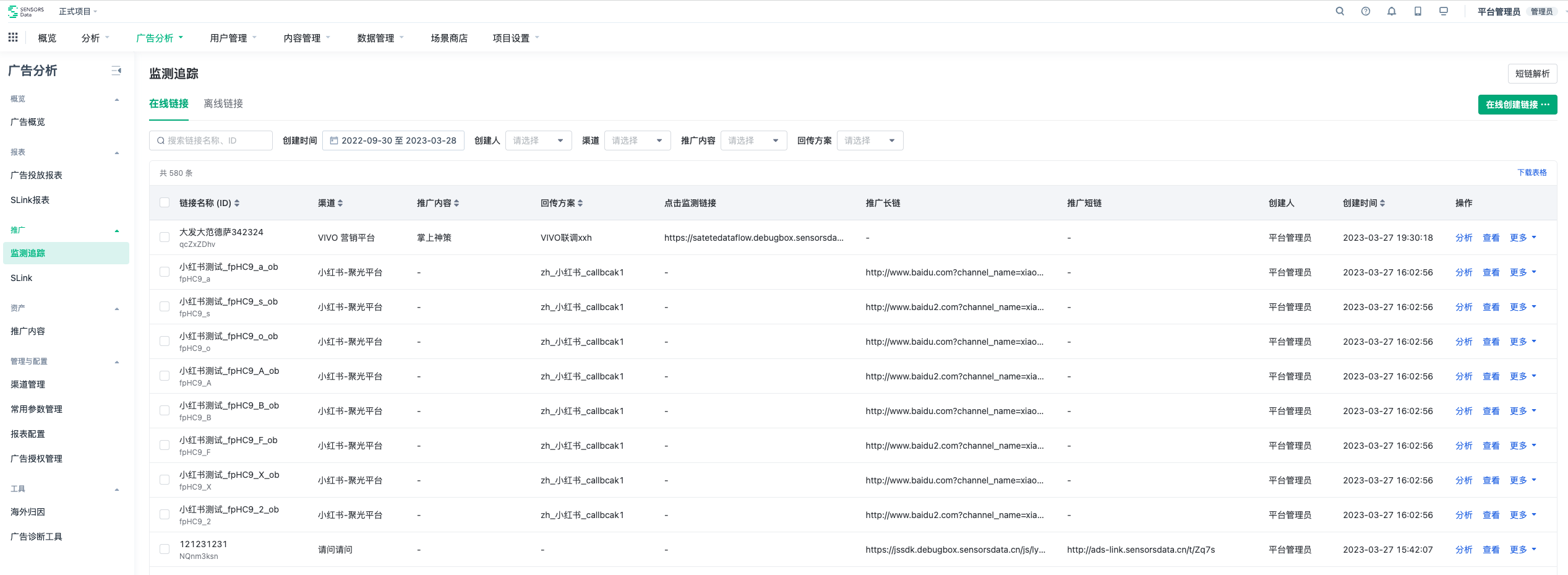Switch to the 离线链接 tab
The image size is (1568, 575).
click(x=223, y=103)
